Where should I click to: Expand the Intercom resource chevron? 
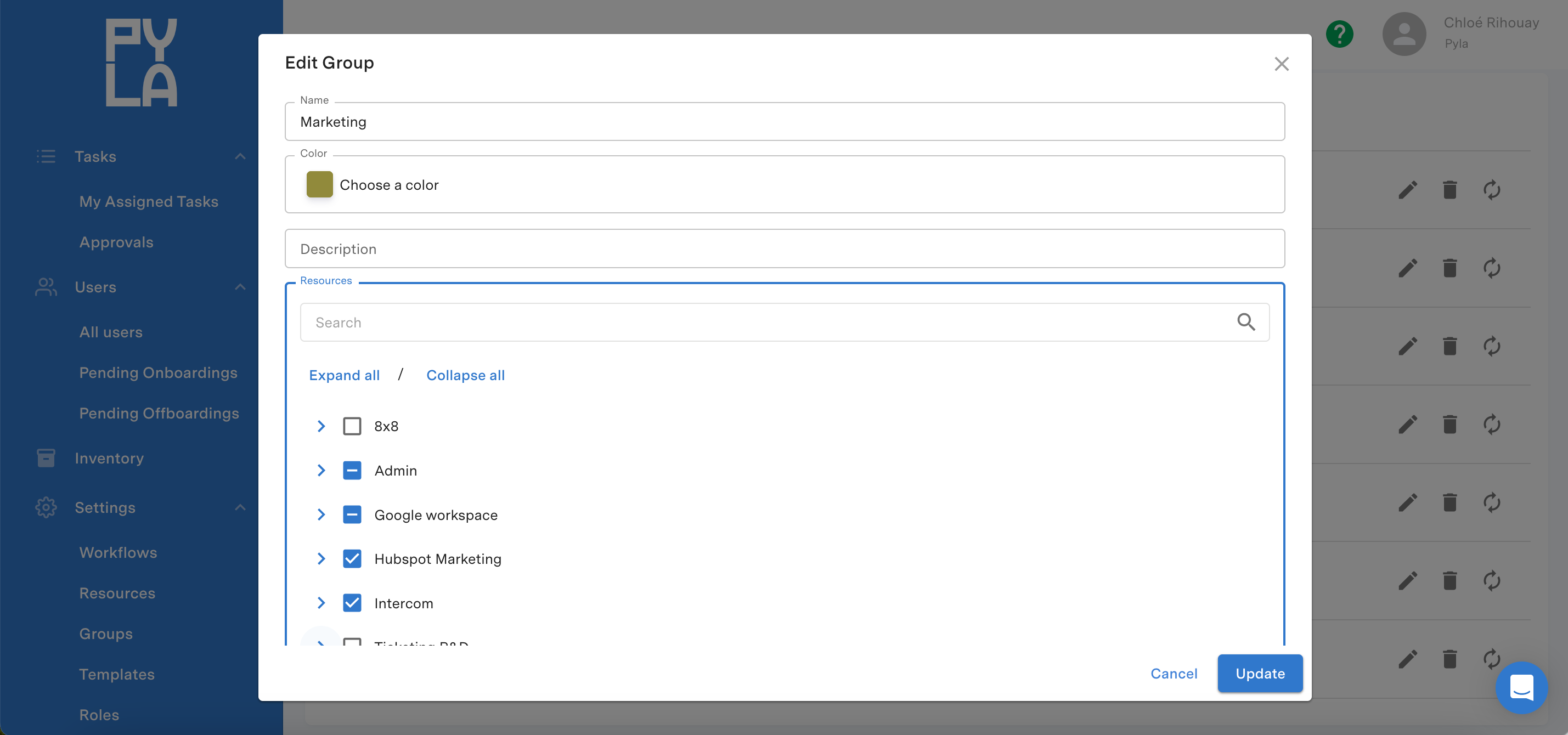[x=321, y=603]
